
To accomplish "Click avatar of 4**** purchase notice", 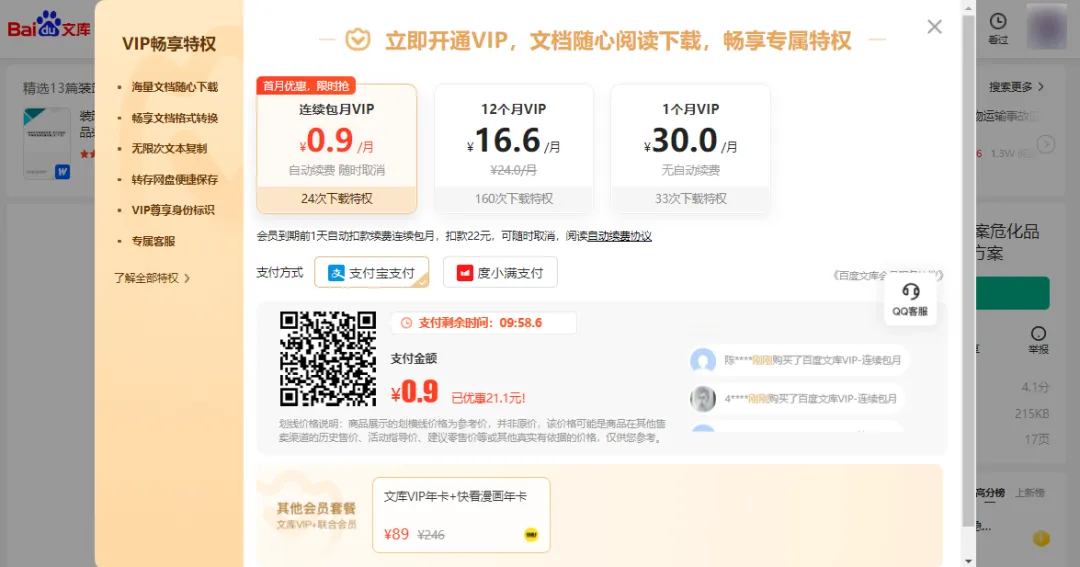I will (703, 399).
